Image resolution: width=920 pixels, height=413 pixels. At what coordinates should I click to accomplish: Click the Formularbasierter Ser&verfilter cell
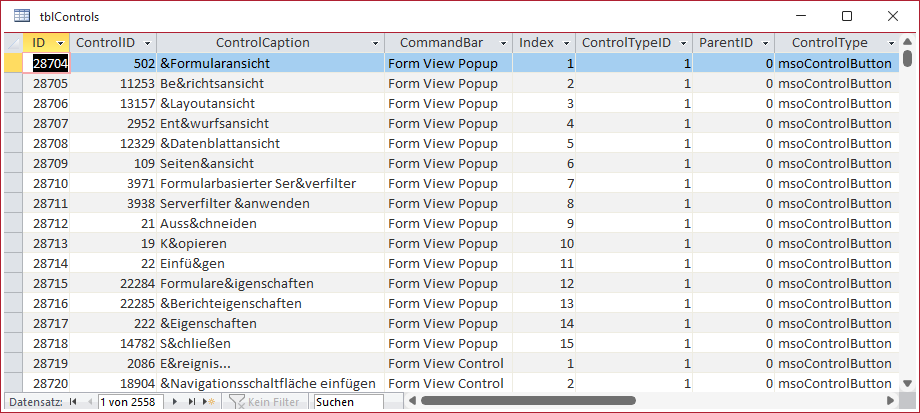click(270, 184)
